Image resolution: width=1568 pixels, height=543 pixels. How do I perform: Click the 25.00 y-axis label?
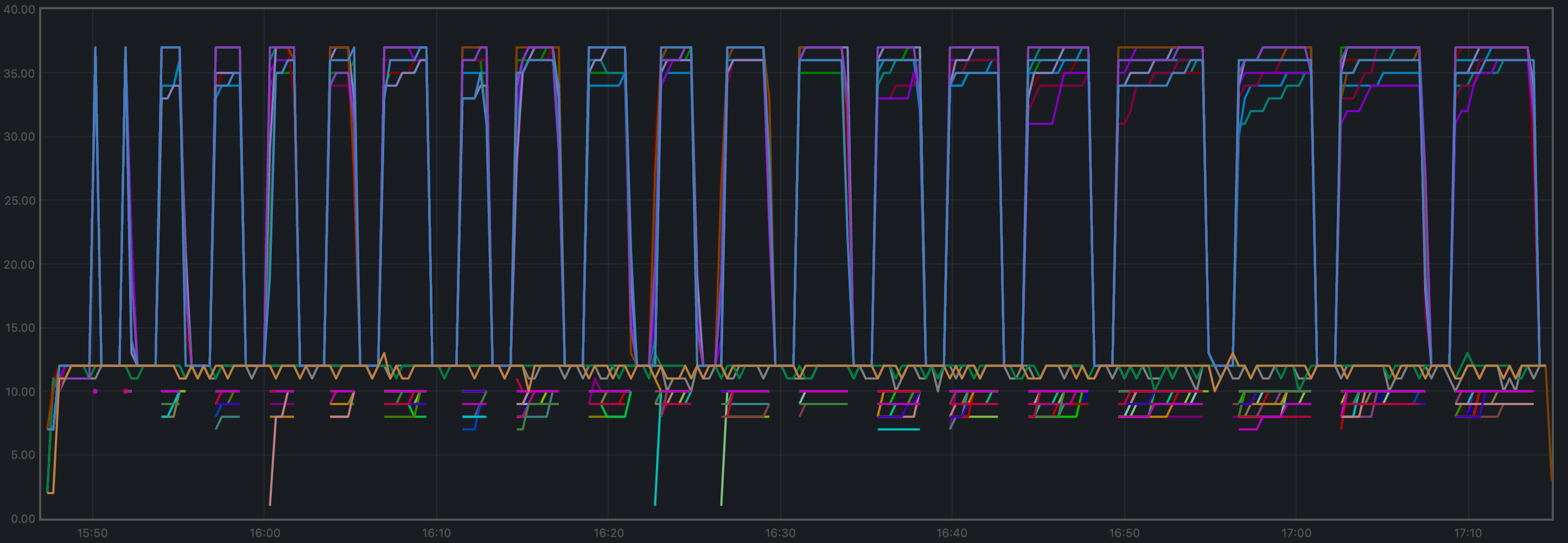pyautogui.click(x=20, y=200)
